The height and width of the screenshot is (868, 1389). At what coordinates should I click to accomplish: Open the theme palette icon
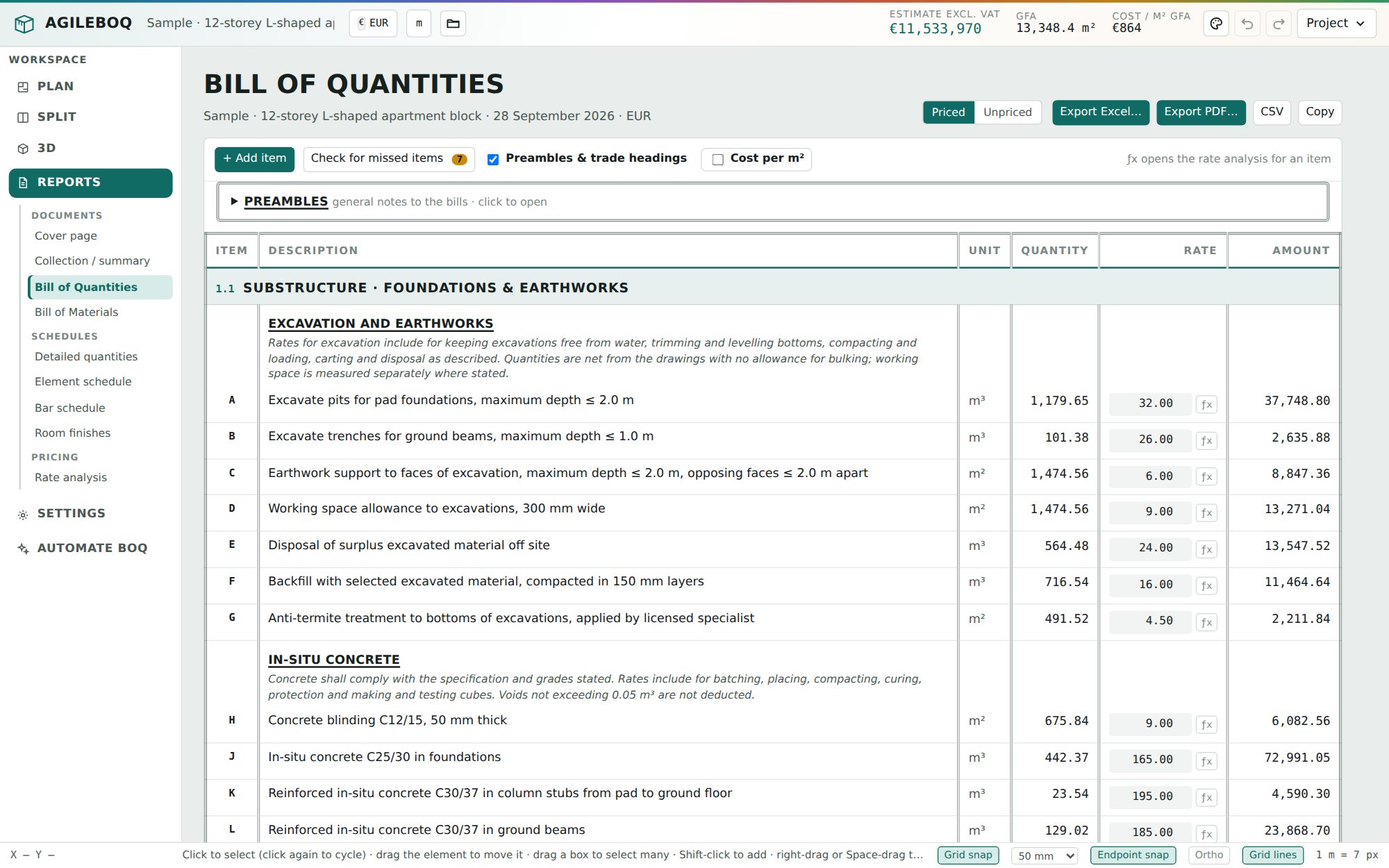pyautogui.click(x=1216, y=24)
